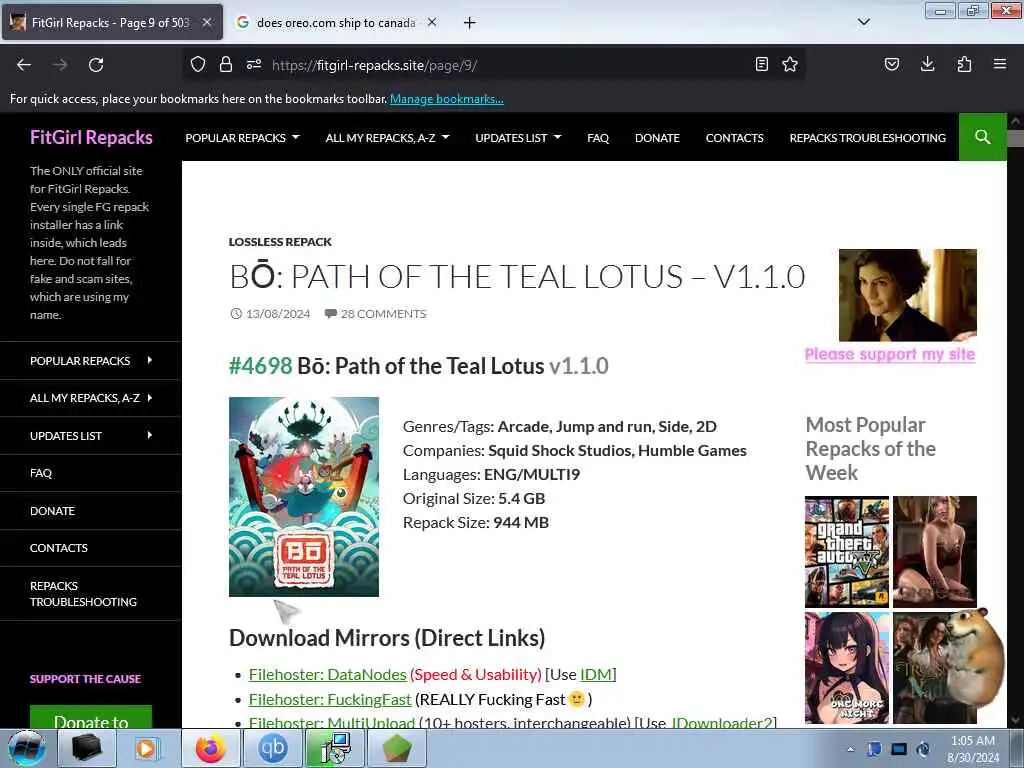Open Firefox application hamburger menu

1000,64
